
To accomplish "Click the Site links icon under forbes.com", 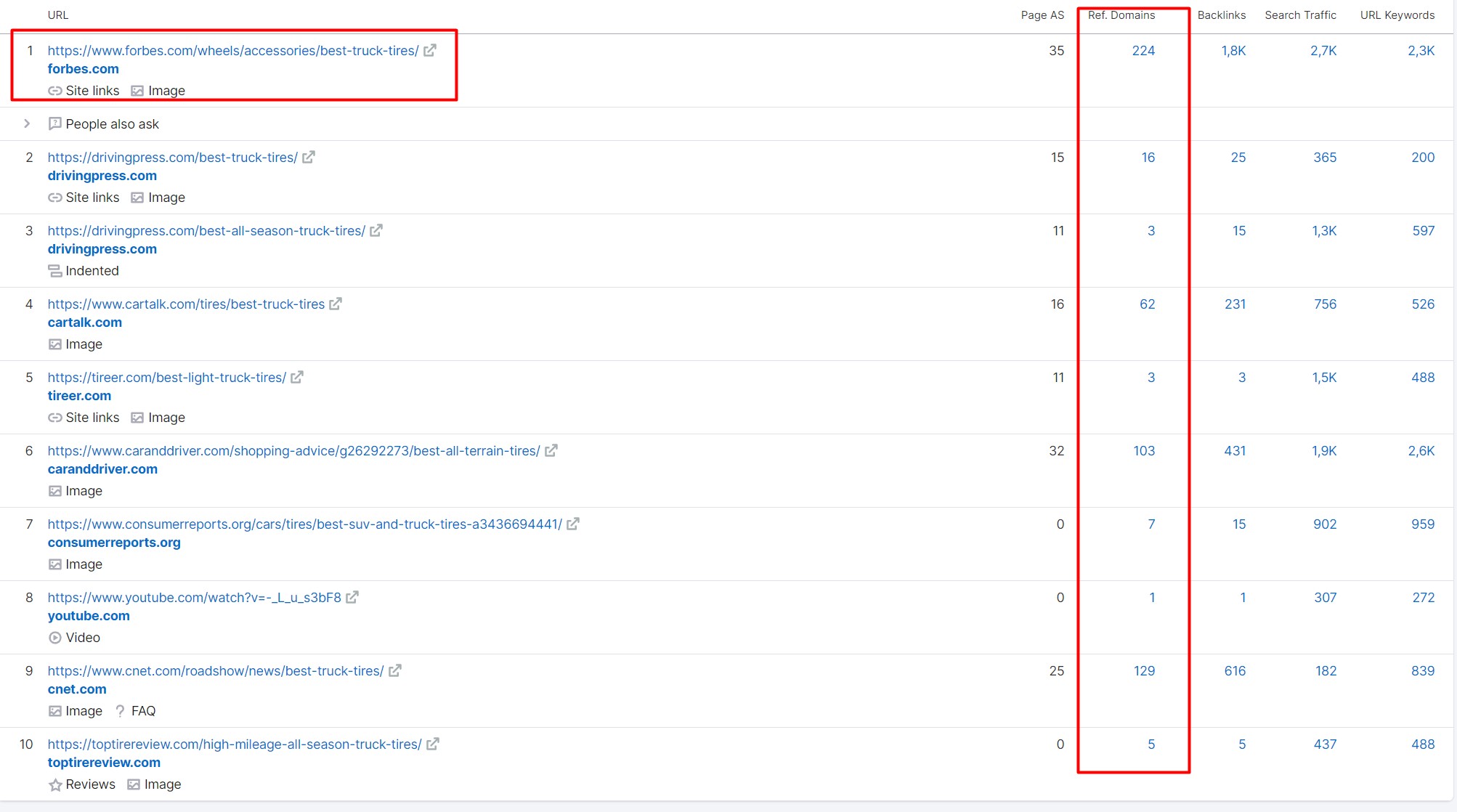I will click(55, 91).
